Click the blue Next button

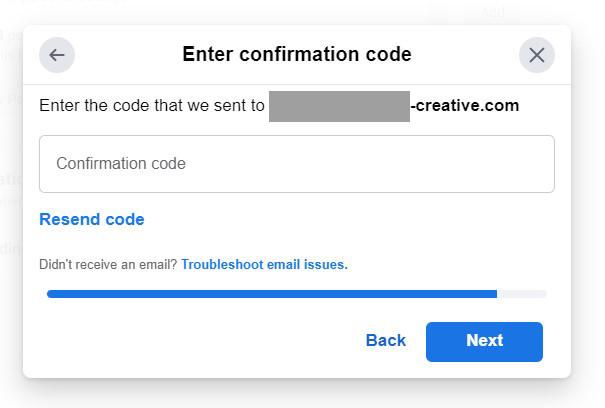pos(484,342)
